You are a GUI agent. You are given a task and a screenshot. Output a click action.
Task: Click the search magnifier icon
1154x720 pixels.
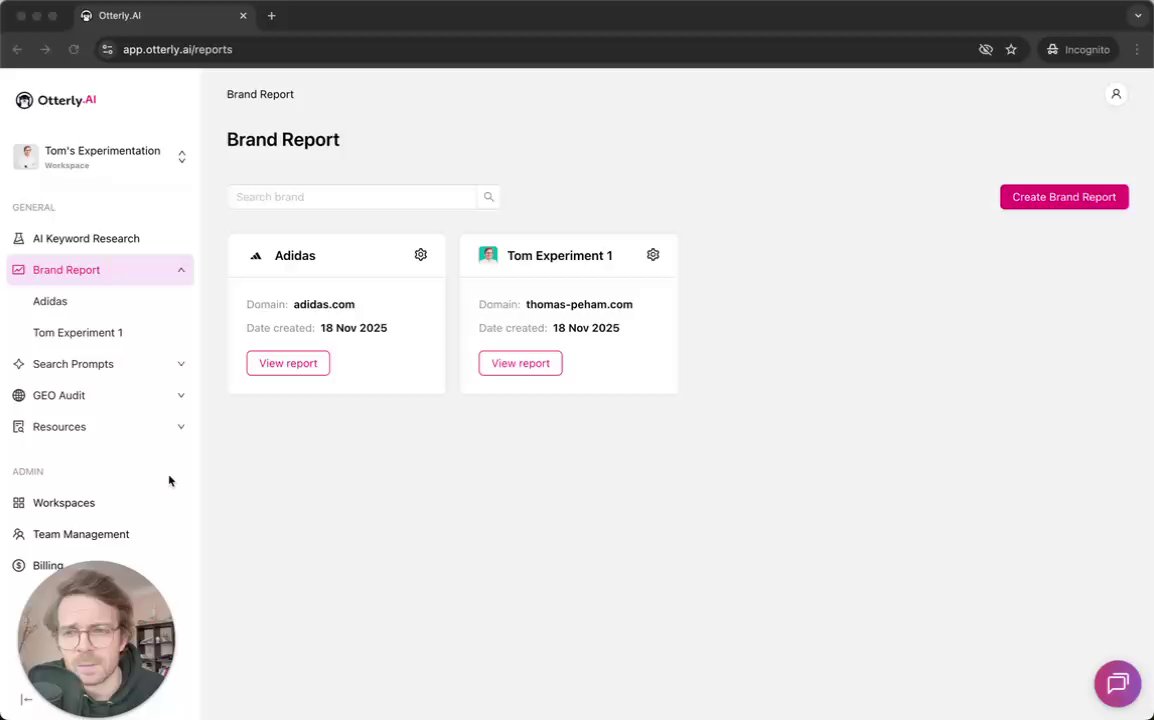click(x=489, y=197)
